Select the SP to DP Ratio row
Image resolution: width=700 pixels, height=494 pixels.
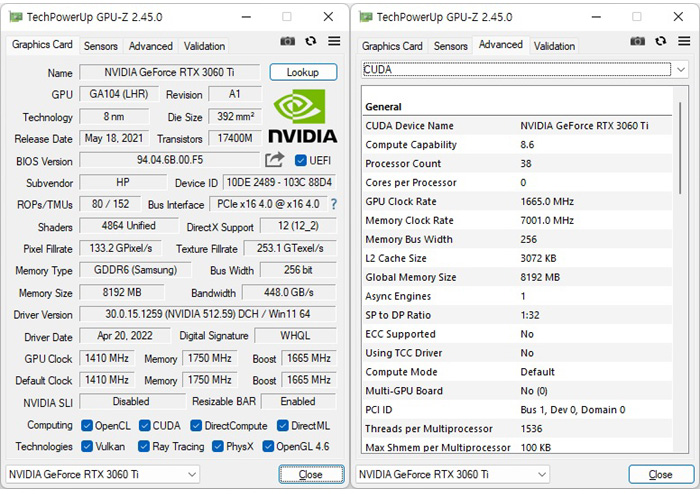click(x=518, y=315)
